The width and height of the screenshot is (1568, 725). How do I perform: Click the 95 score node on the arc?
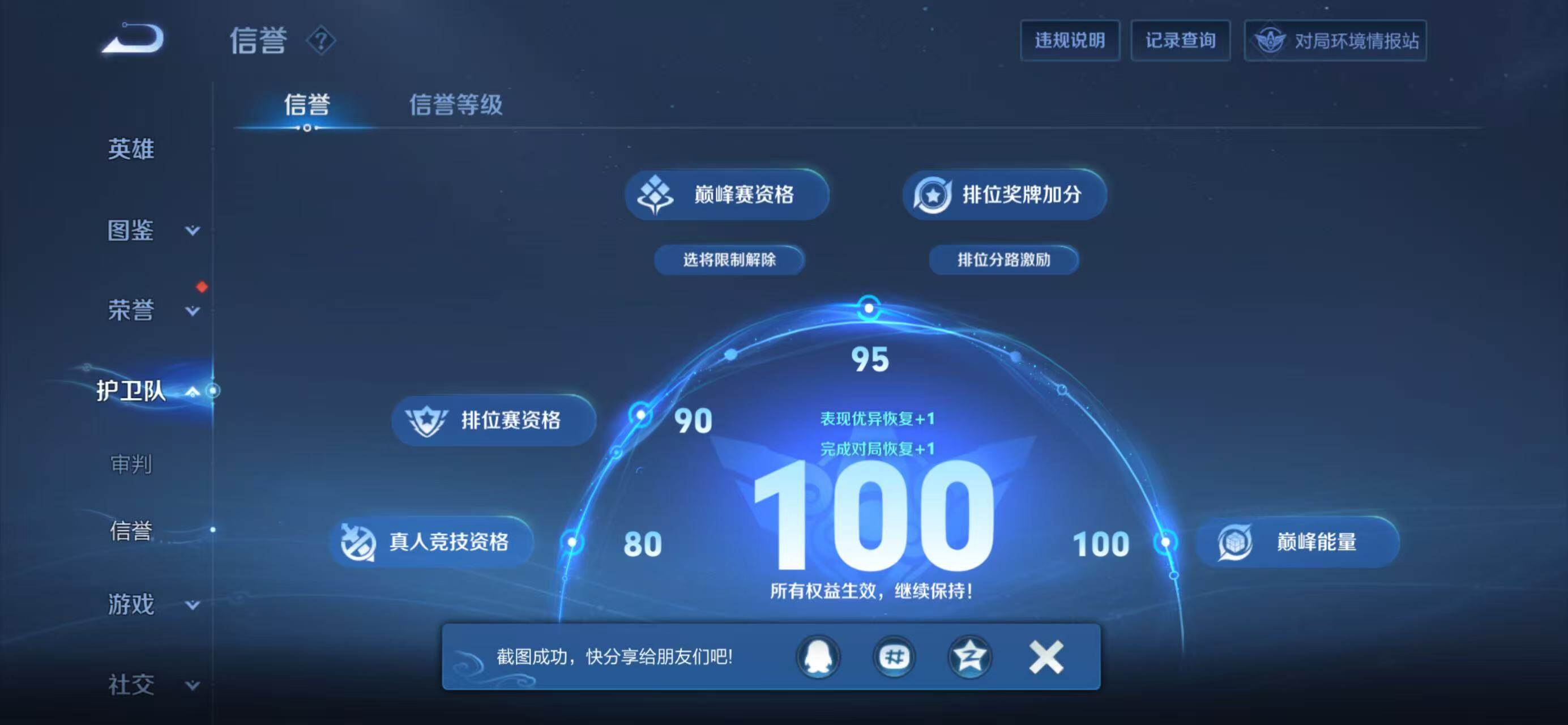(x=869, y=309)
